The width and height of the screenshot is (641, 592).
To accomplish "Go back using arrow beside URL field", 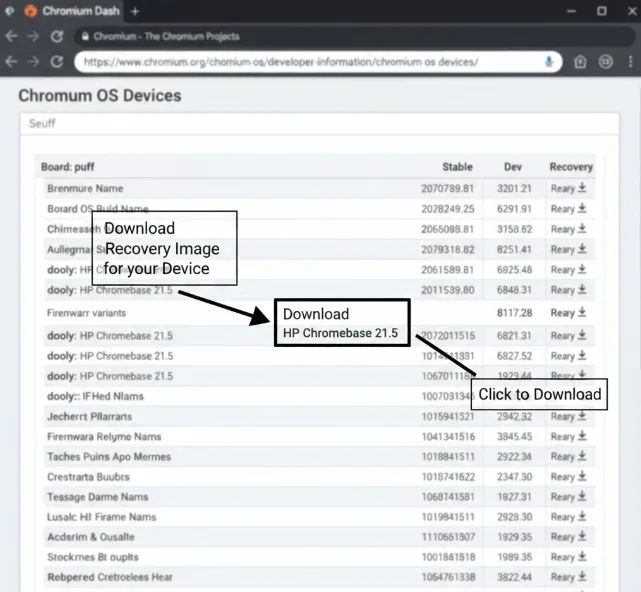I will [x=11, y=62].
